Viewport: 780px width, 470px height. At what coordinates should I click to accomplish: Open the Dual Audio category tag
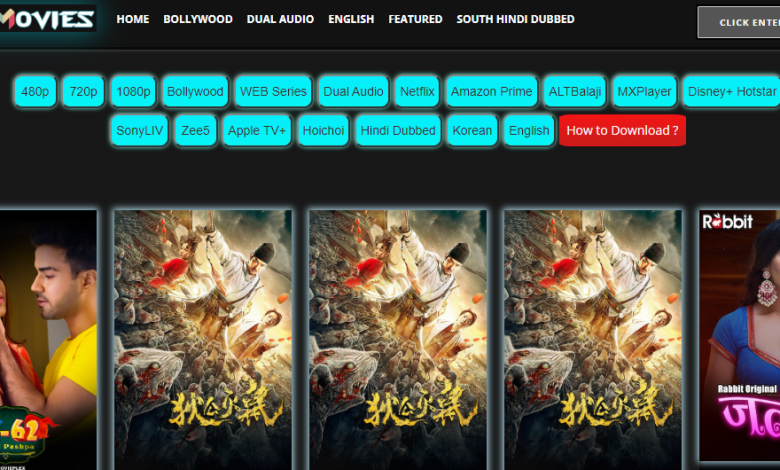tap(353, 92)
